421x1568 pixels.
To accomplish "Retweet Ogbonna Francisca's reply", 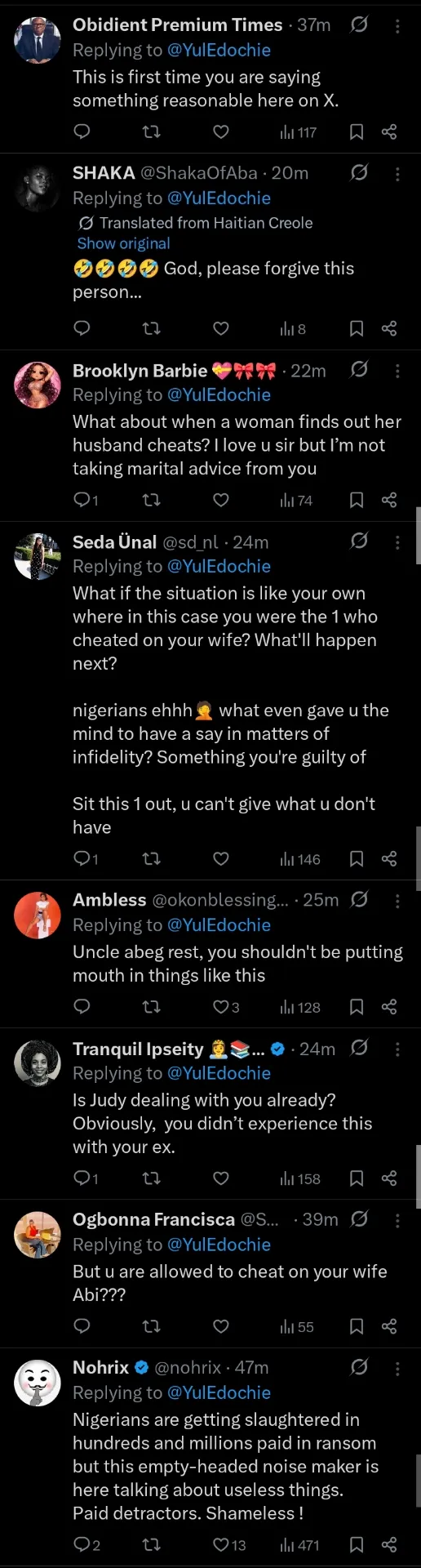I will pyautogui.click(x=152, y=1326).
